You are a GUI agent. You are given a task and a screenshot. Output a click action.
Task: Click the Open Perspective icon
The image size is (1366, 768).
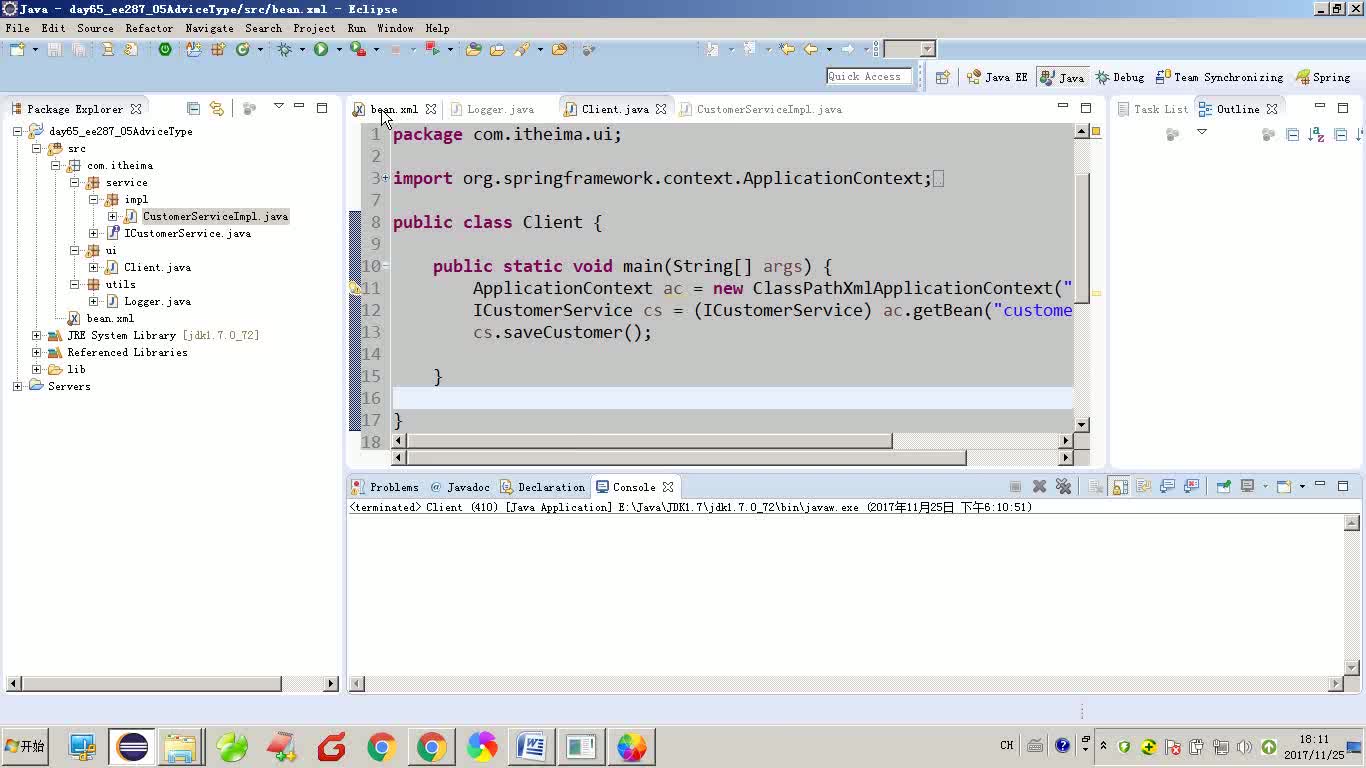942,77
